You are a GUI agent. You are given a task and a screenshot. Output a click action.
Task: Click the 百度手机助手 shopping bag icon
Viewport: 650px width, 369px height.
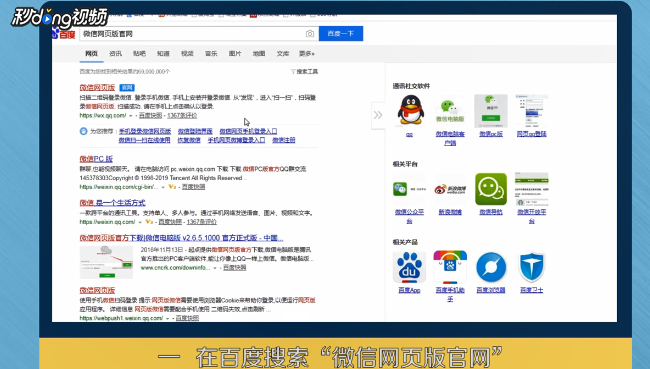(x=450, y=267)
